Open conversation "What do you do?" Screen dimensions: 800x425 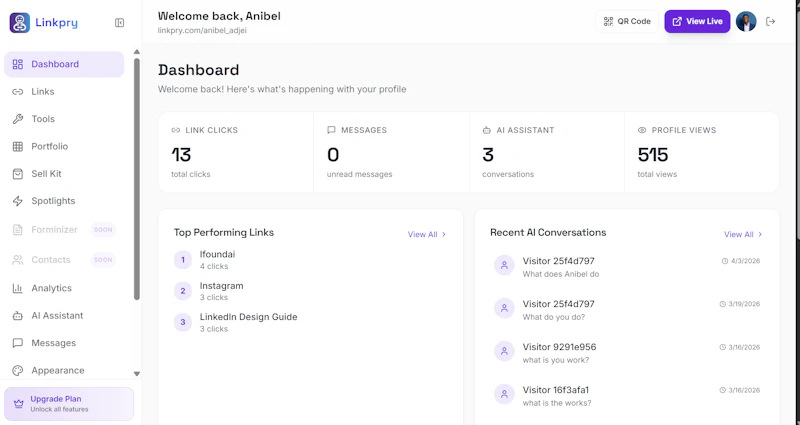(x=627, y=310)
